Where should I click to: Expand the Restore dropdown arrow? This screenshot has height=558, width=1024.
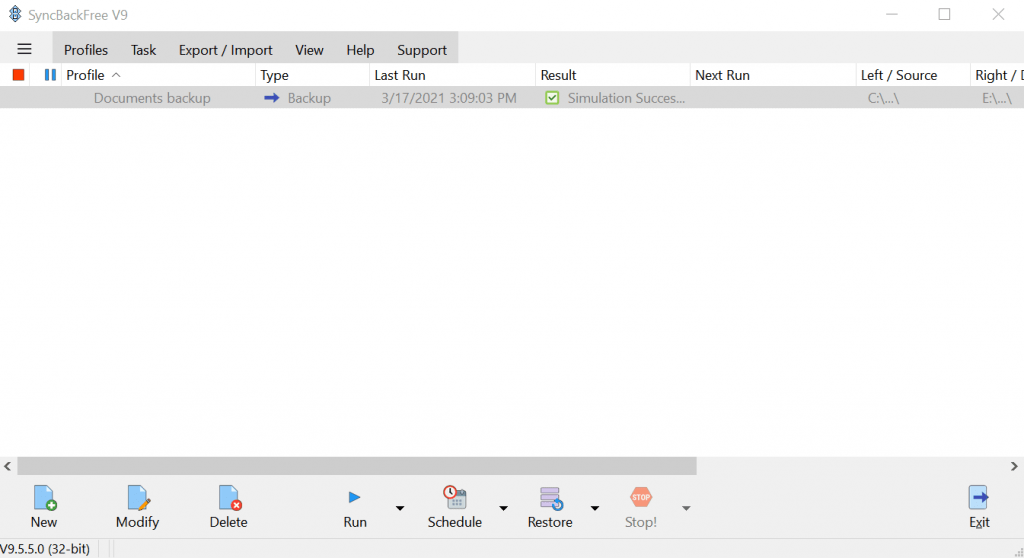click(595, 508)
